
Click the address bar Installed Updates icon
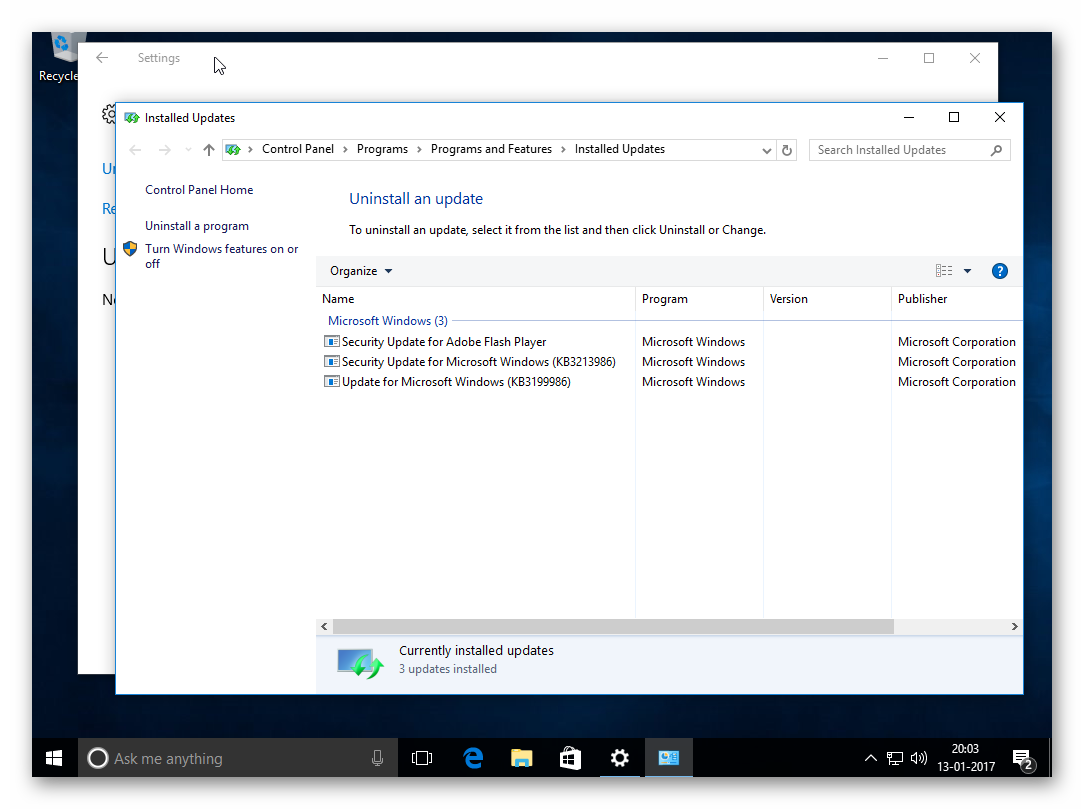click(234, 149)
